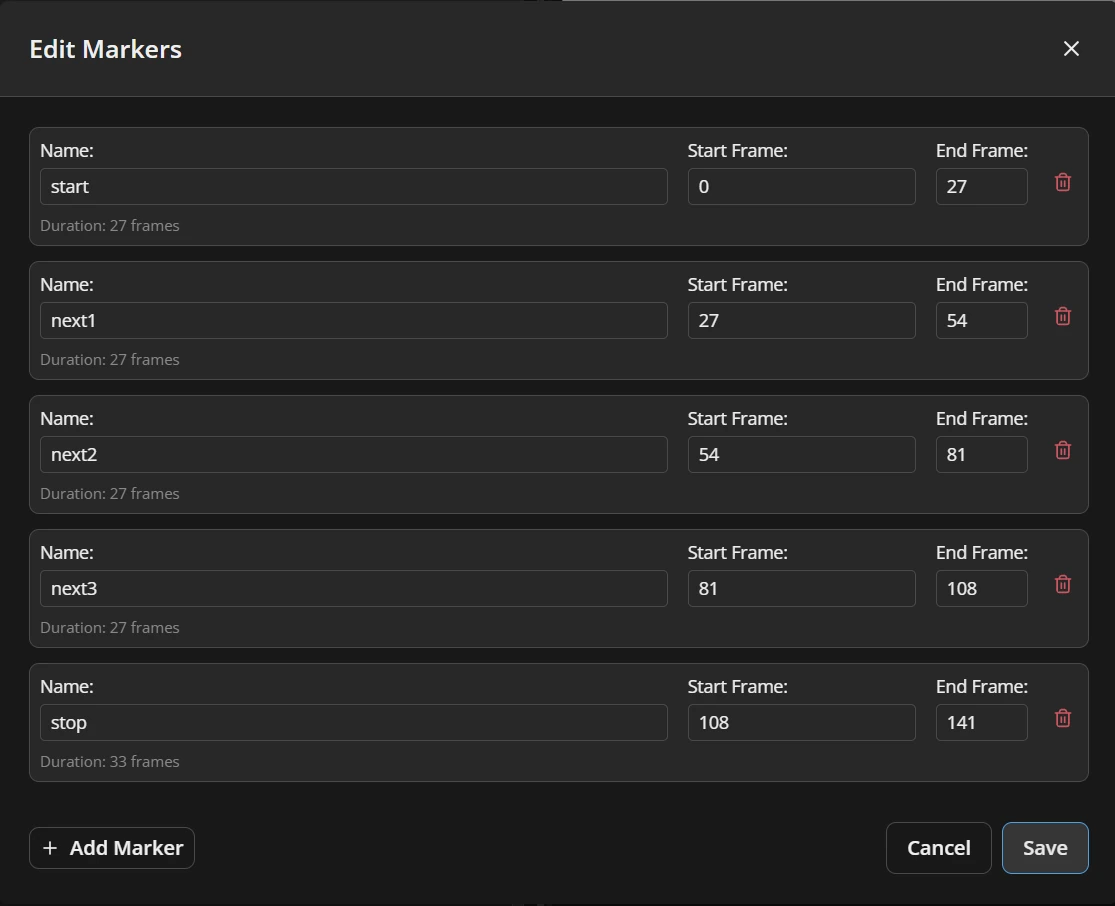
Task: Edit the name field containing start
Action: click(353, 186)
